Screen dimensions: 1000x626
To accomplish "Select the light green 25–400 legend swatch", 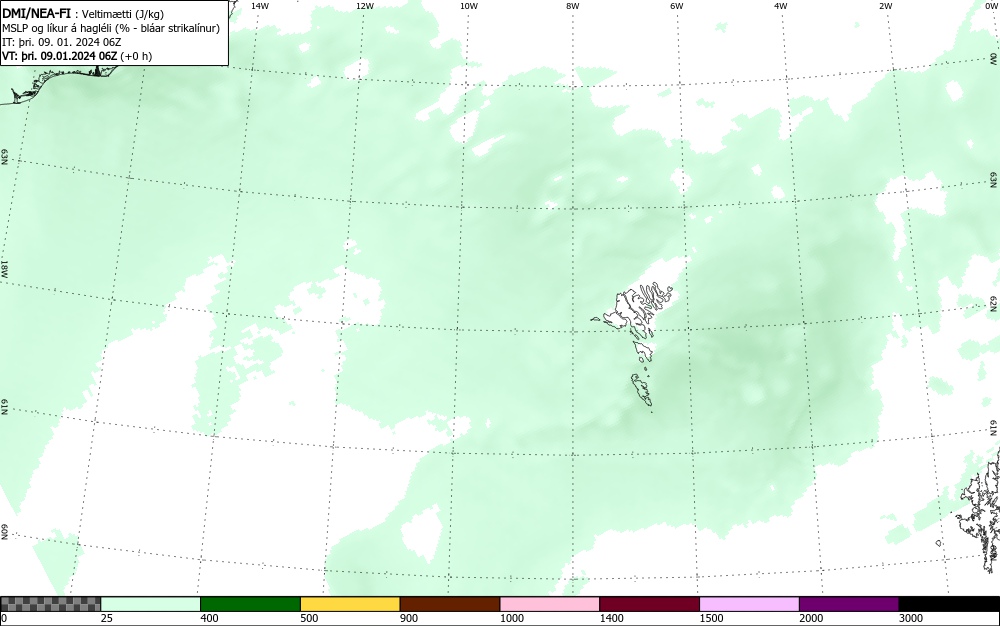I will point(151,604).
